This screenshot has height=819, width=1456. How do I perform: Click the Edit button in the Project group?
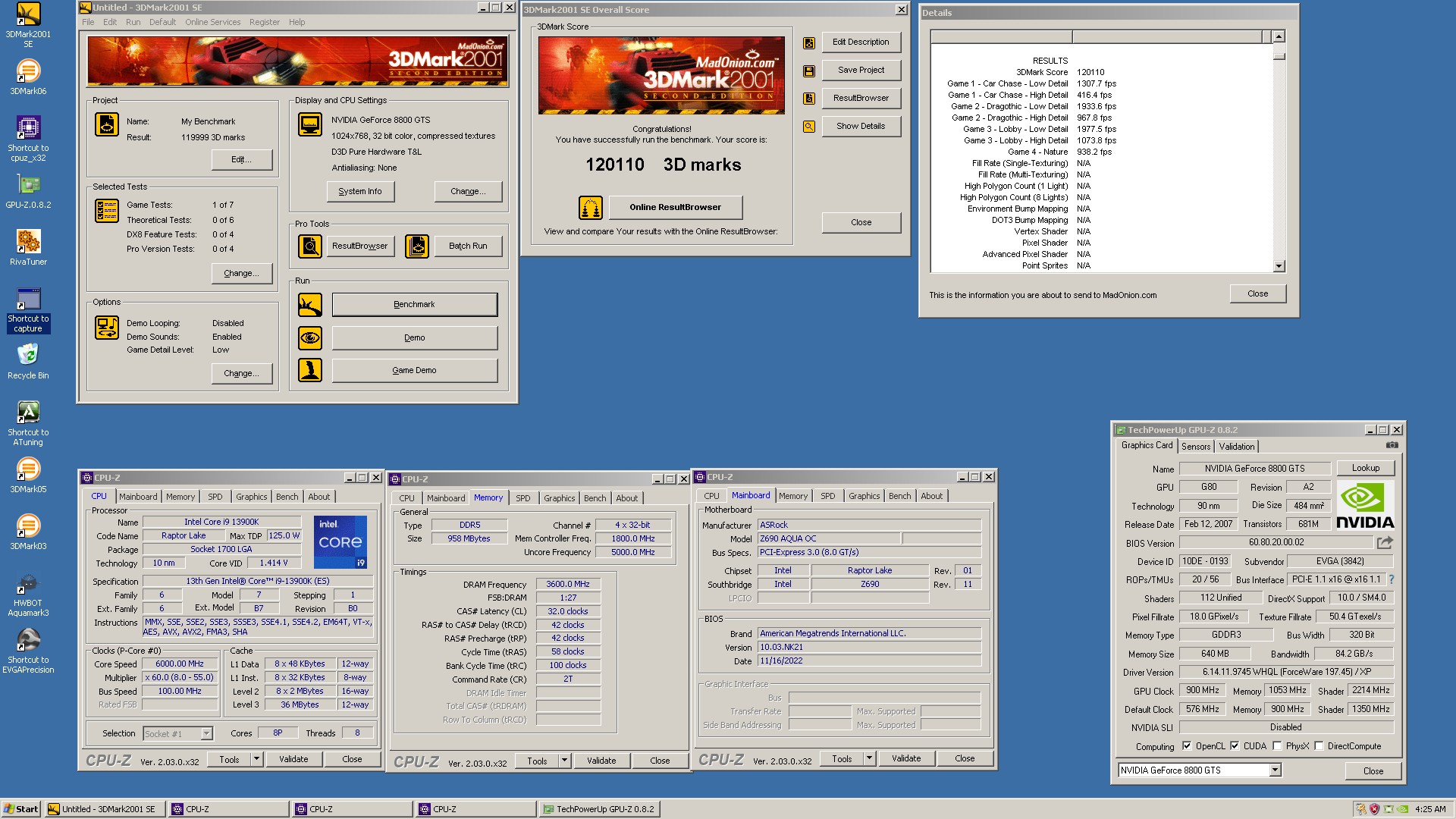(x=241, y=159)
